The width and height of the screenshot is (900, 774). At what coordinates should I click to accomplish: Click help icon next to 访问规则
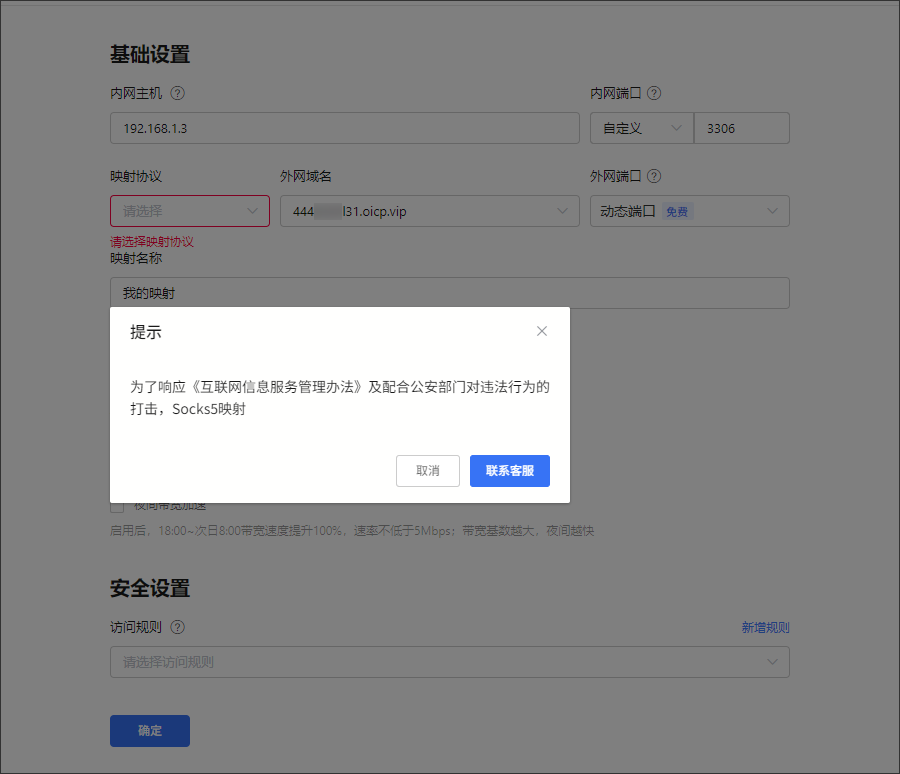(x=178, y=627)
